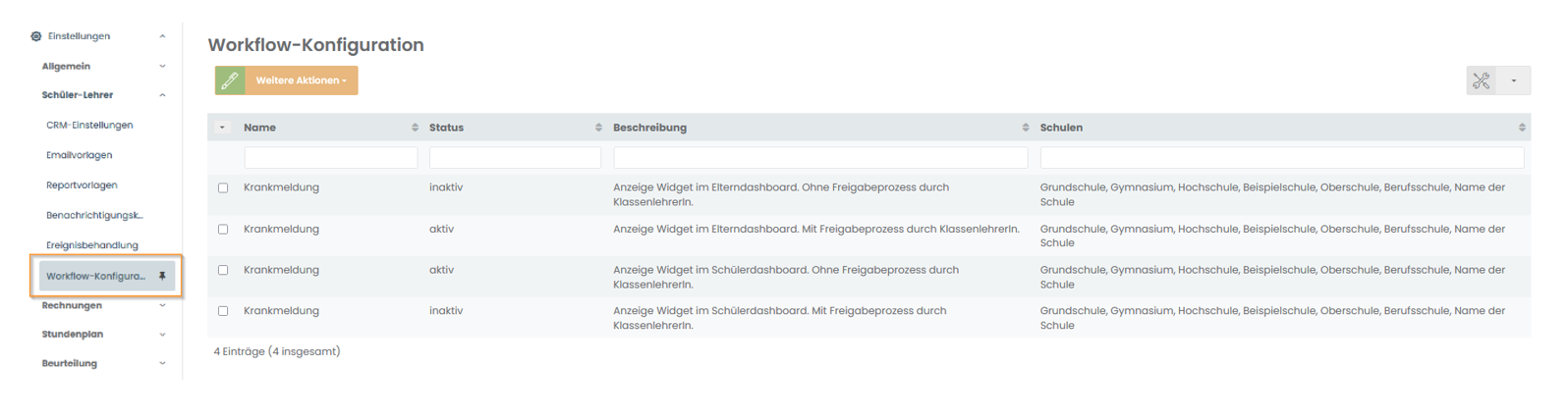Open the table tools wrench icon
This screenshot has height=420, width=1568.
[1482, 80]
